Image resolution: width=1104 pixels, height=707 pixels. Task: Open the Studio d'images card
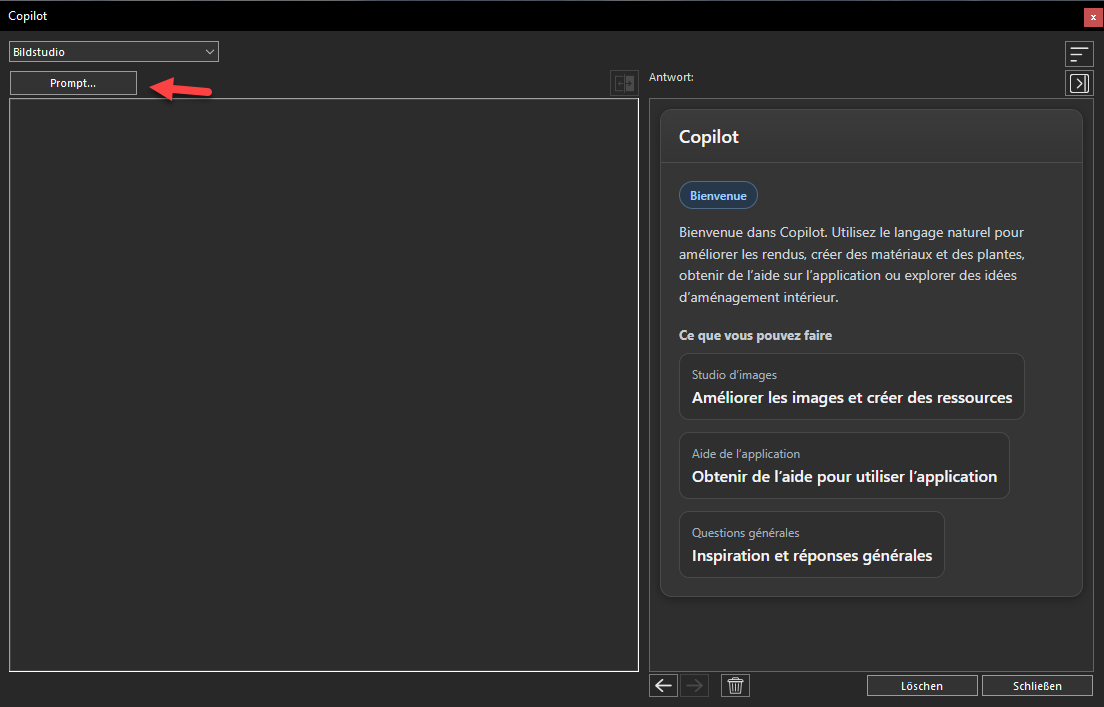point(851,387)
